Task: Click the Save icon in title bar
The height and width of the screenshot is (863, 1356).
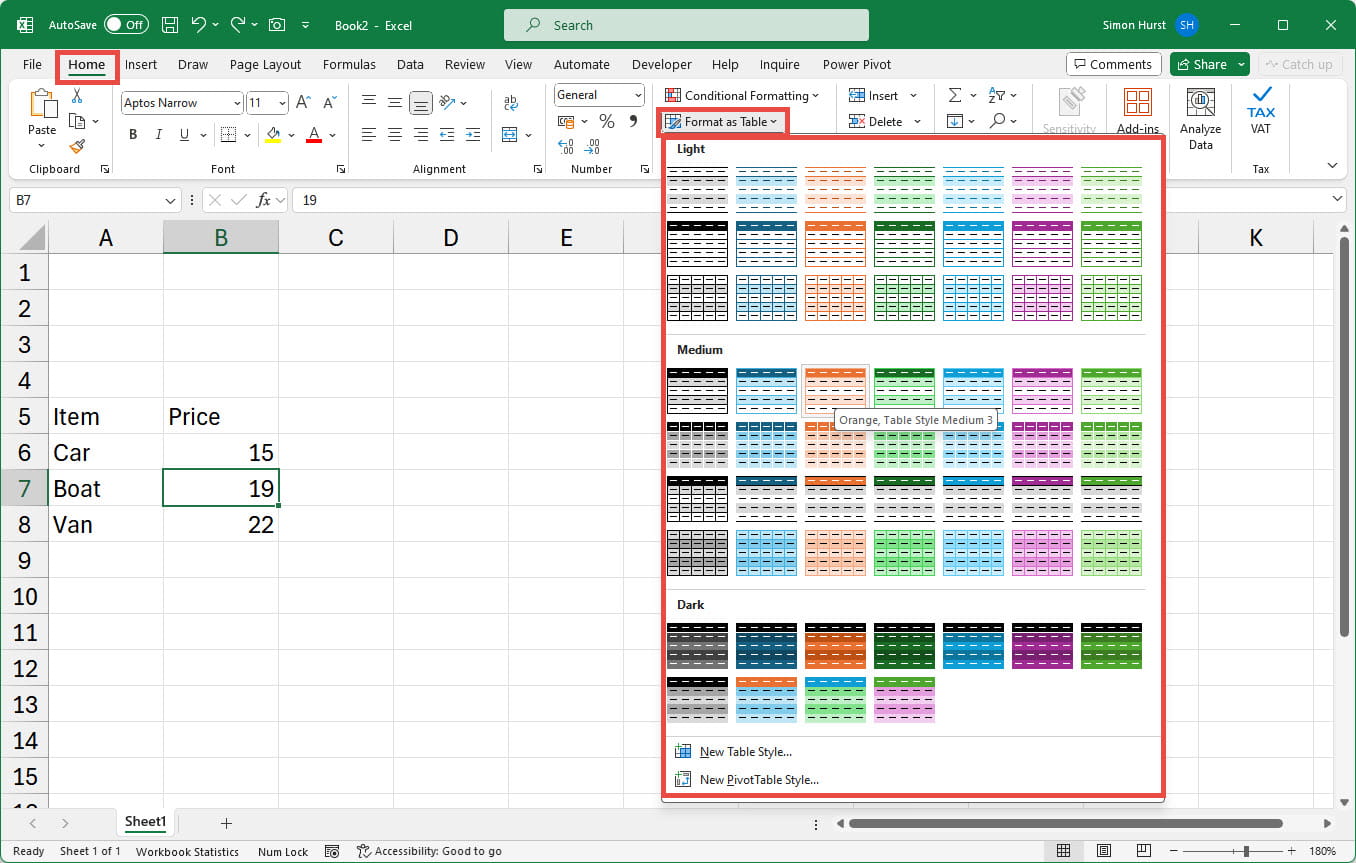Action: pyautogui.click(x=170, y=25)
